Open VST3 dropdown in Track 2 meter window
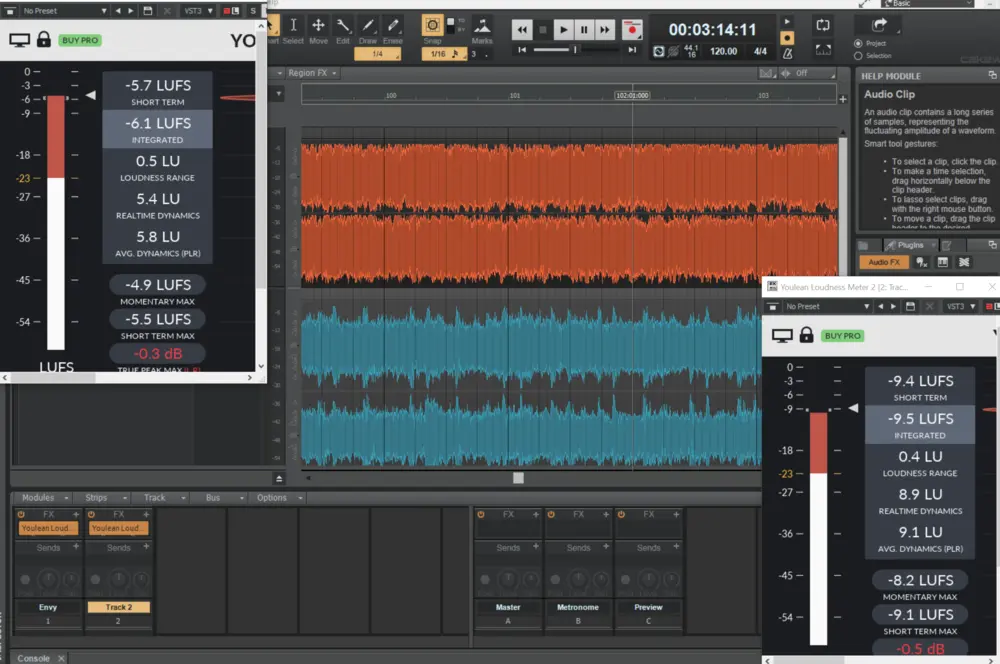This screenshot has width=1000, height=664. coord(961,306)
